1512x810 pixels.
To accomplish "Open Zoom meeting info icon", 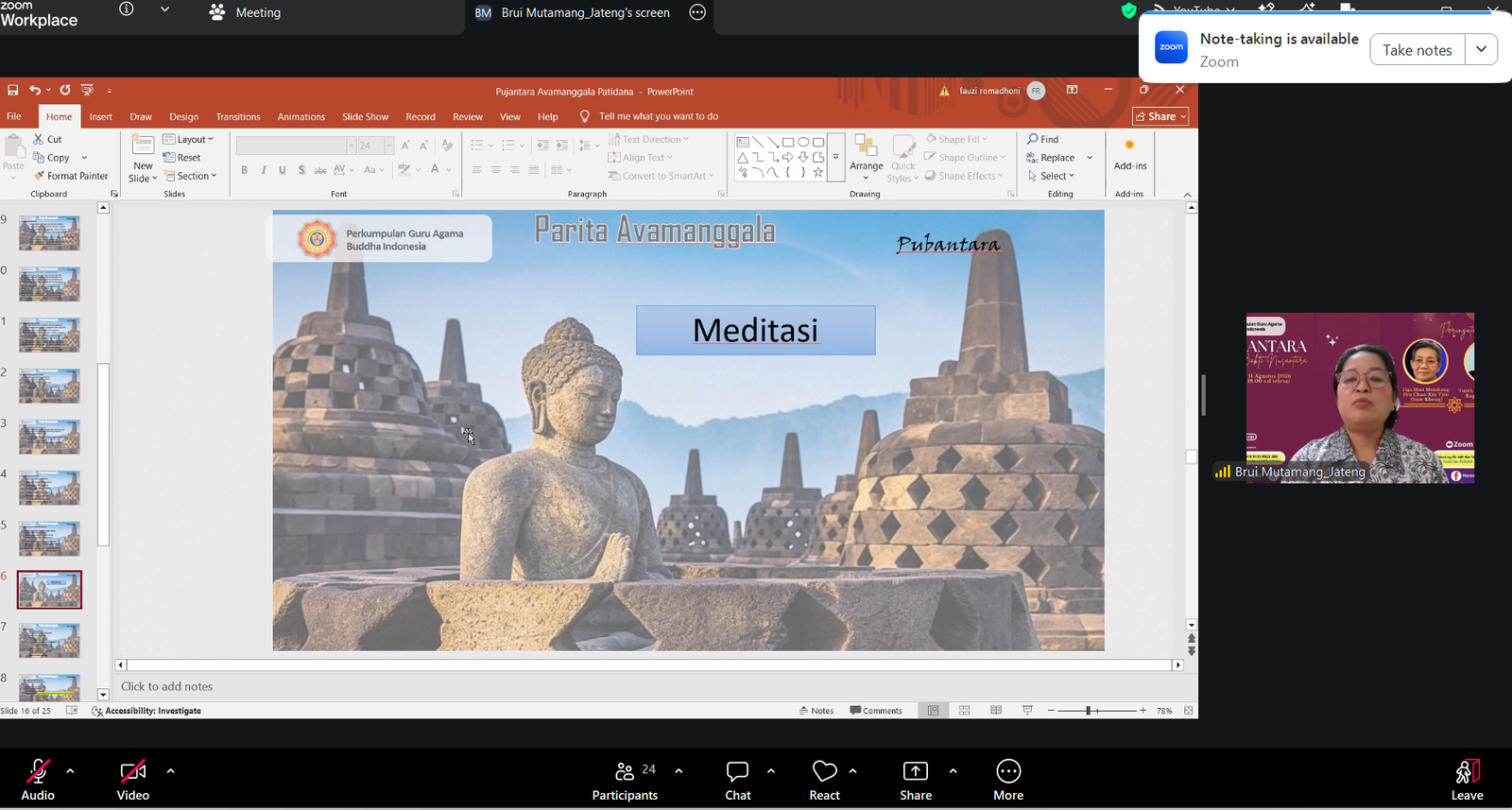I will [x=127, y=9].
